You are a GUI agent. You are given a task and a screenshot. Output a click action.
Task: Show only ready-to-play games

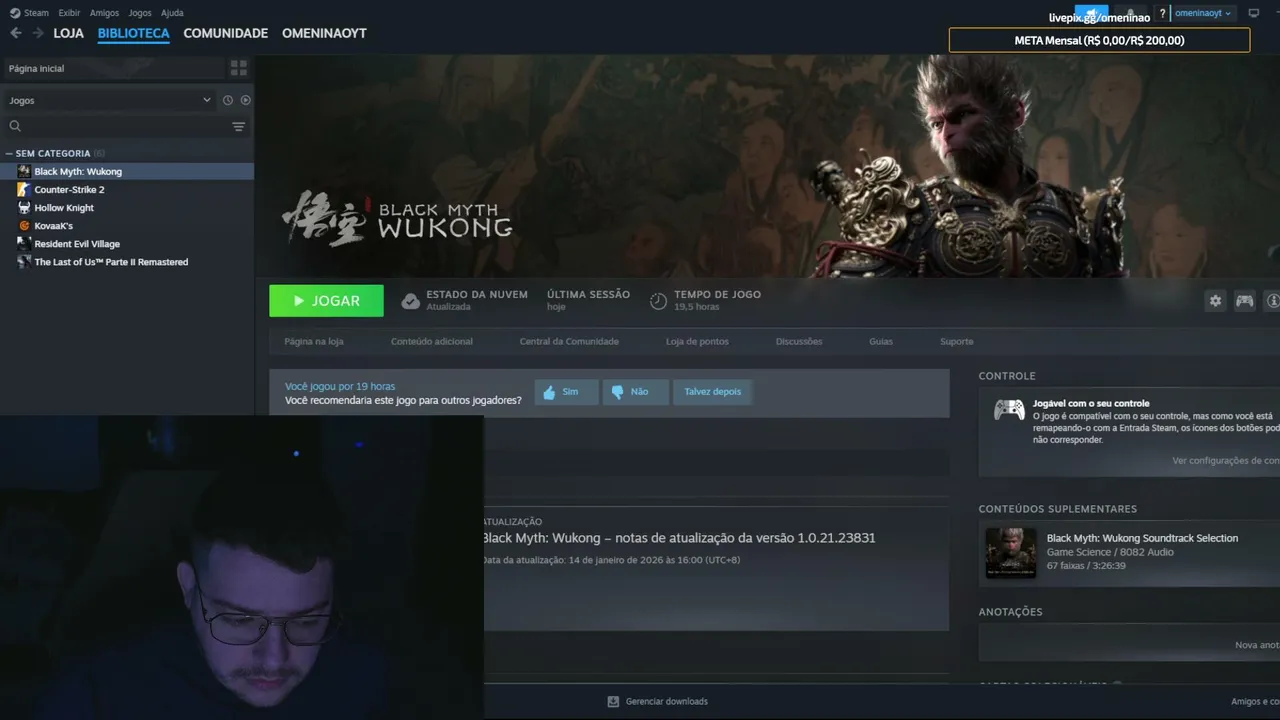tap(246, 100)
